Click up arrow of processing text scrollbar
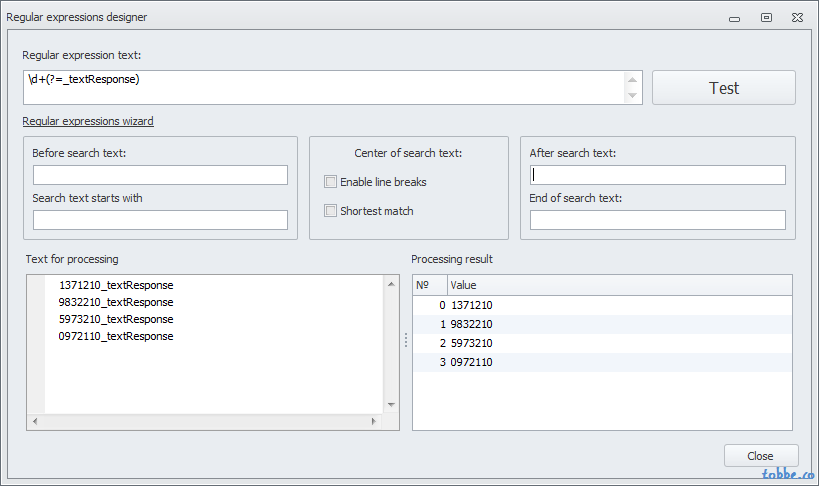 tap(391, 284)
